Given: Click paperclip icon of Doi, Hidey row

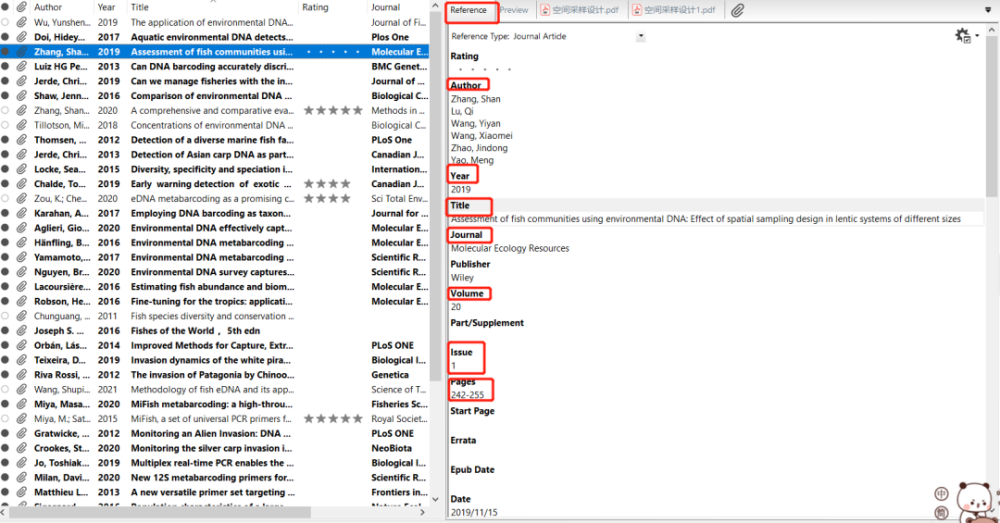Looking at the screenshot, I should click(x=22, y=37).
